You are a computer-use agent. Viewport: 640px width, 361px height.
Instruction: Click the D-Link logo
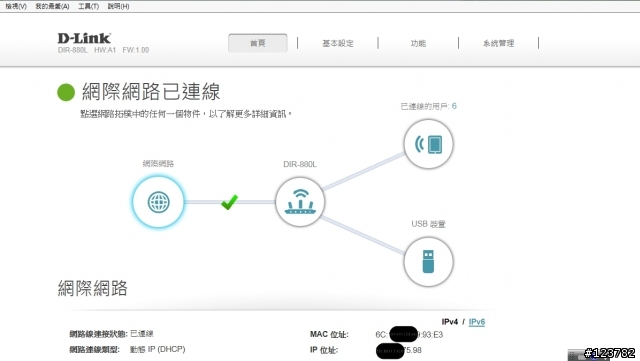(x=84, y=38)
